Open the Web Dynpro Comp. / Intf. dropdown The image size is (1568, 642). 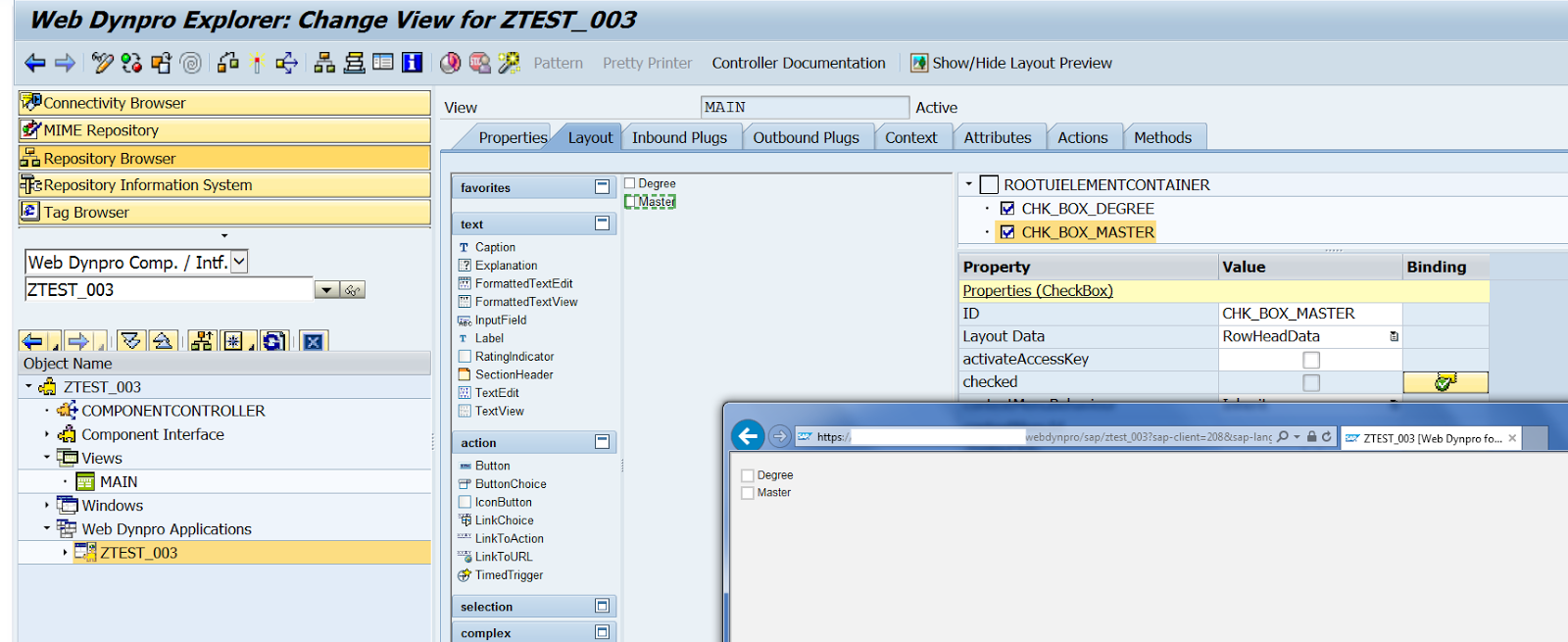[239, 262]
